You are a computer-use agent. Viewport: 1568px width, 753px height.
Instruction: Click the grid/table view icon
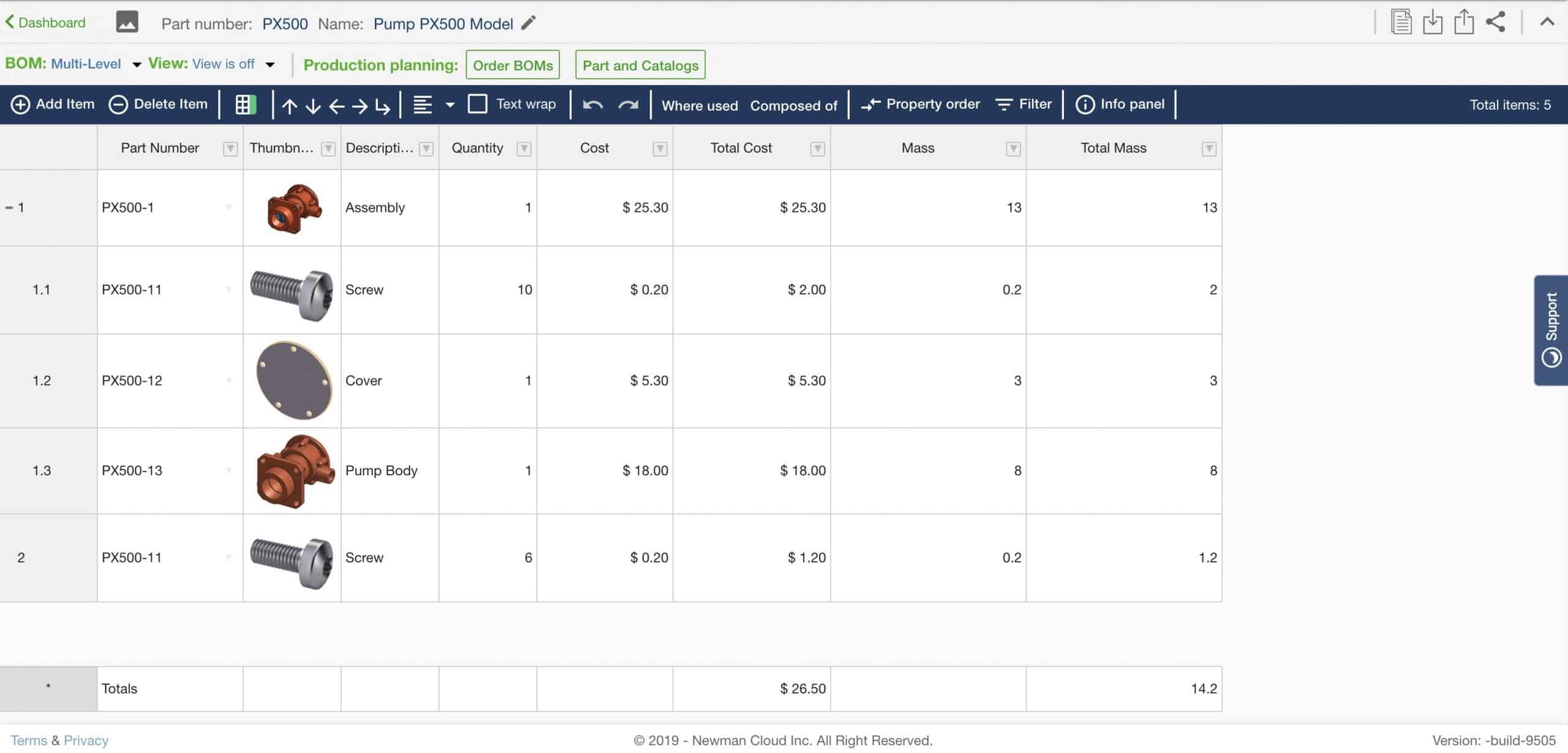245,104
